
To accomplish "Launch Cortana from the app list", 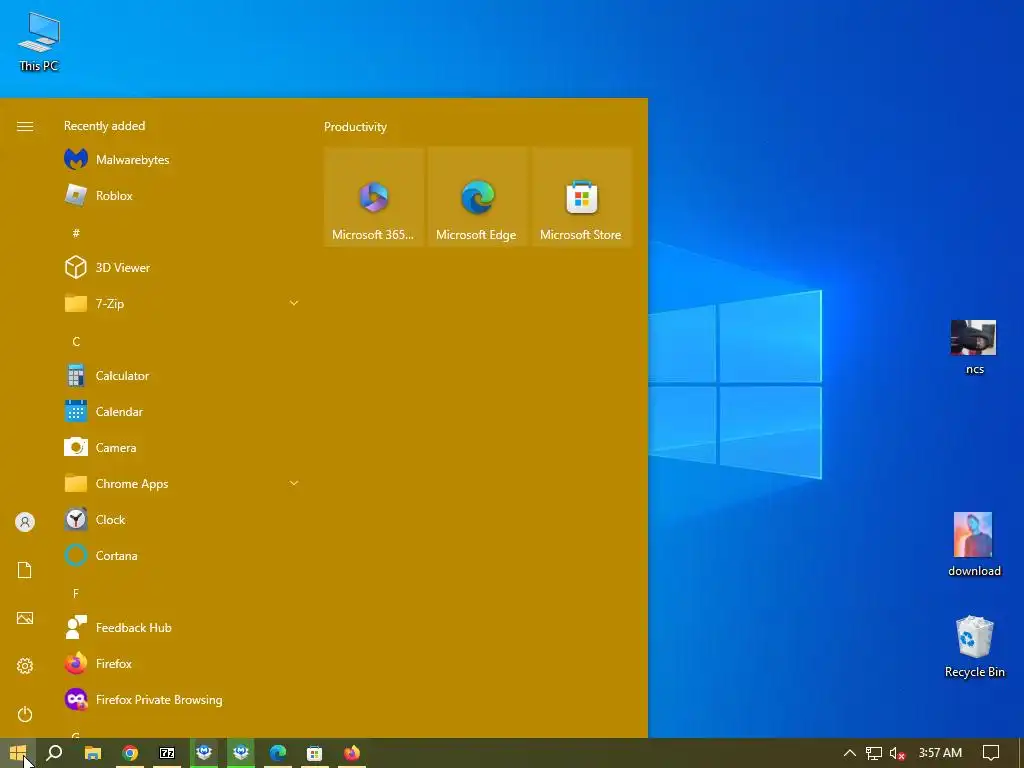I will click(182, 555).
